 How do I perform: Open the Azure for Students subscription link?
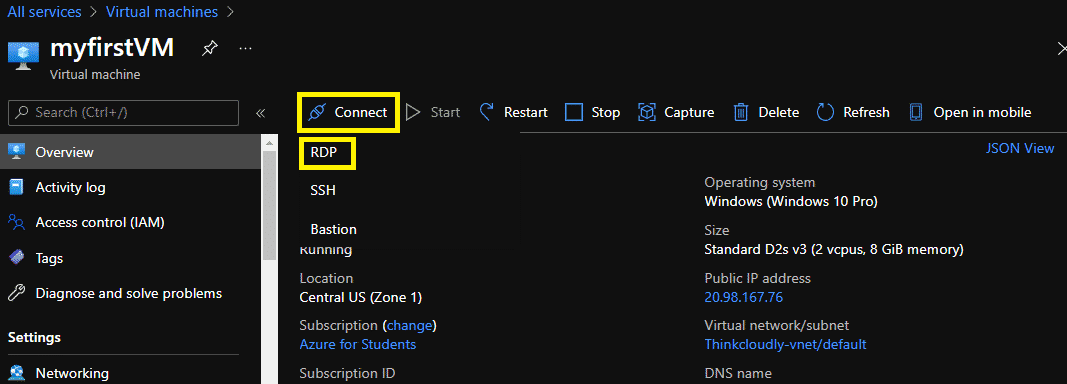point(358,345)
